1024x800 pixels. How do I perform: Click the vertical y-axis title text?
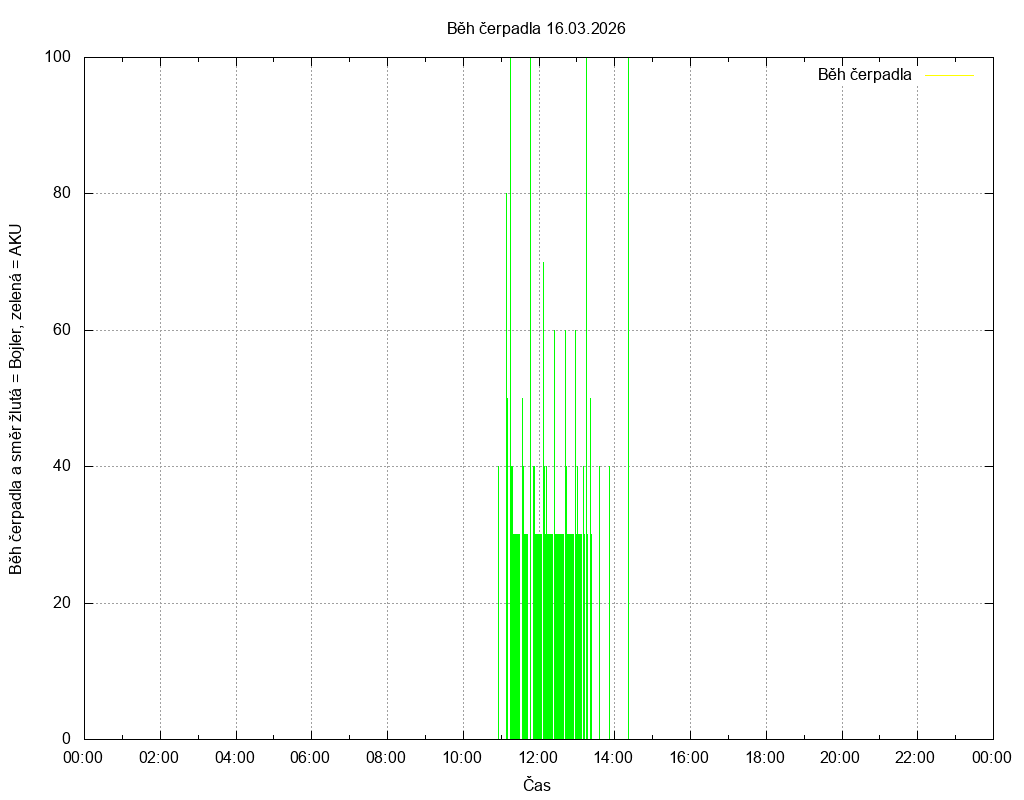pos(16,398)
